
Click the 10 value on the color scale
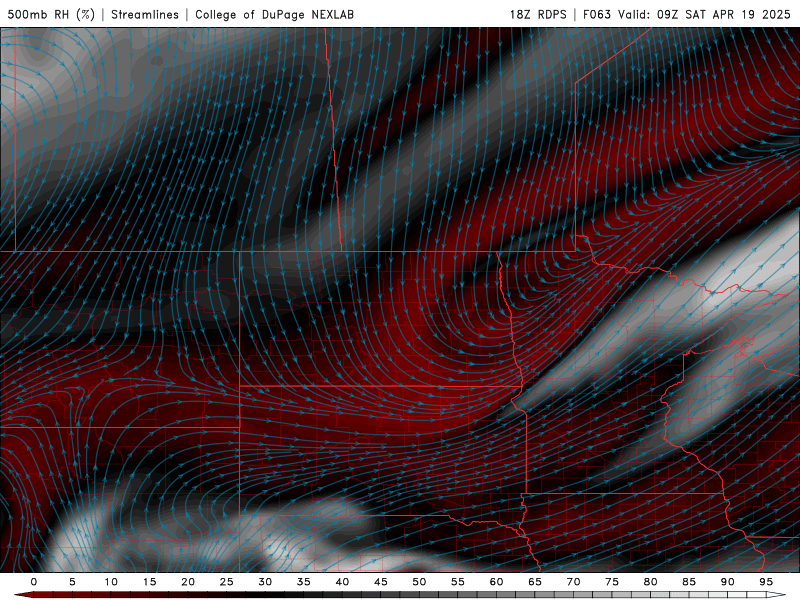click(x=111, y=582)
